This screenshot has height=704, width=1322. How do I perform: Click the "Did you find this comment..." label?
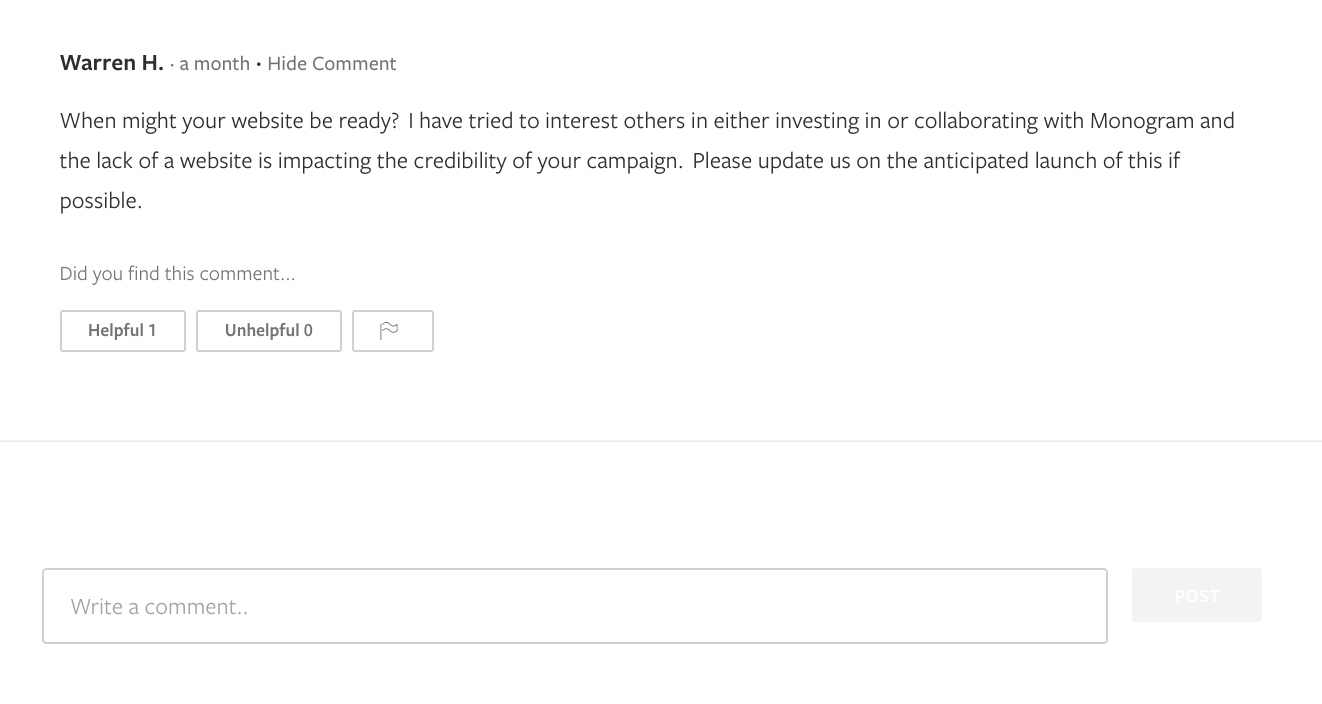point(177,274)
